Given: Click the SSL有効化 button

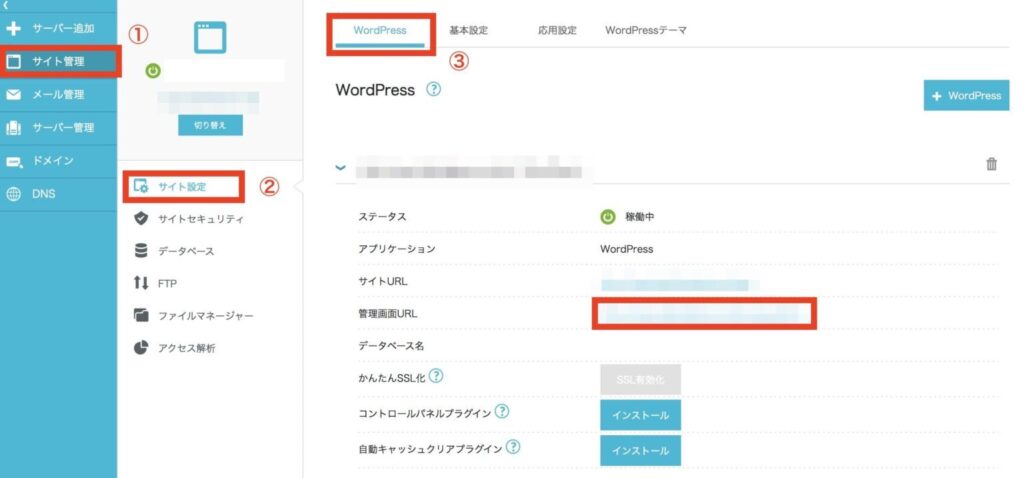Looking at the screenshot, I should (x=641, y=379).
